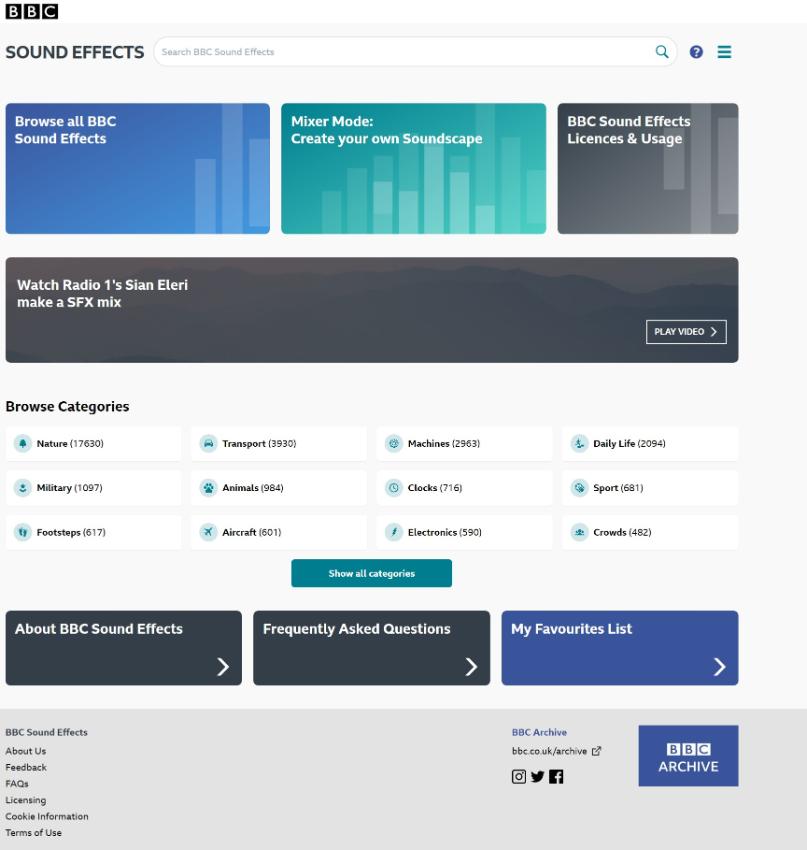Click the BBC Archive footer heading link
Screen dimensions: 807x850
539,732
